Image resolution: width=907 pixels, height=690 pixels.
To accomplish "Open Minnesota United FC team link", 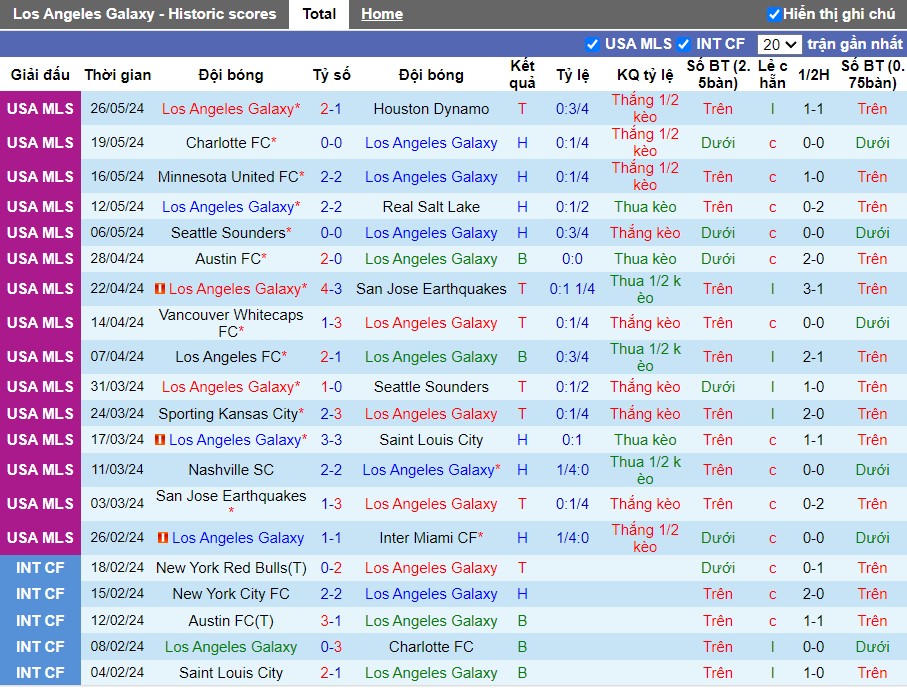I will (231, 176).
